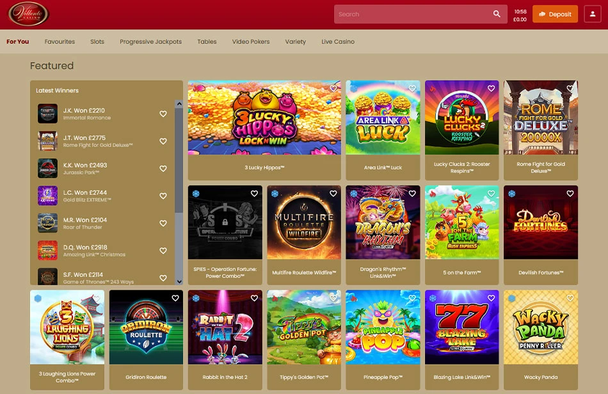Toggle heart on Rome Fight for Gold tile
Viewport: 608px width, 394px height.
click(x=570, y=88)
